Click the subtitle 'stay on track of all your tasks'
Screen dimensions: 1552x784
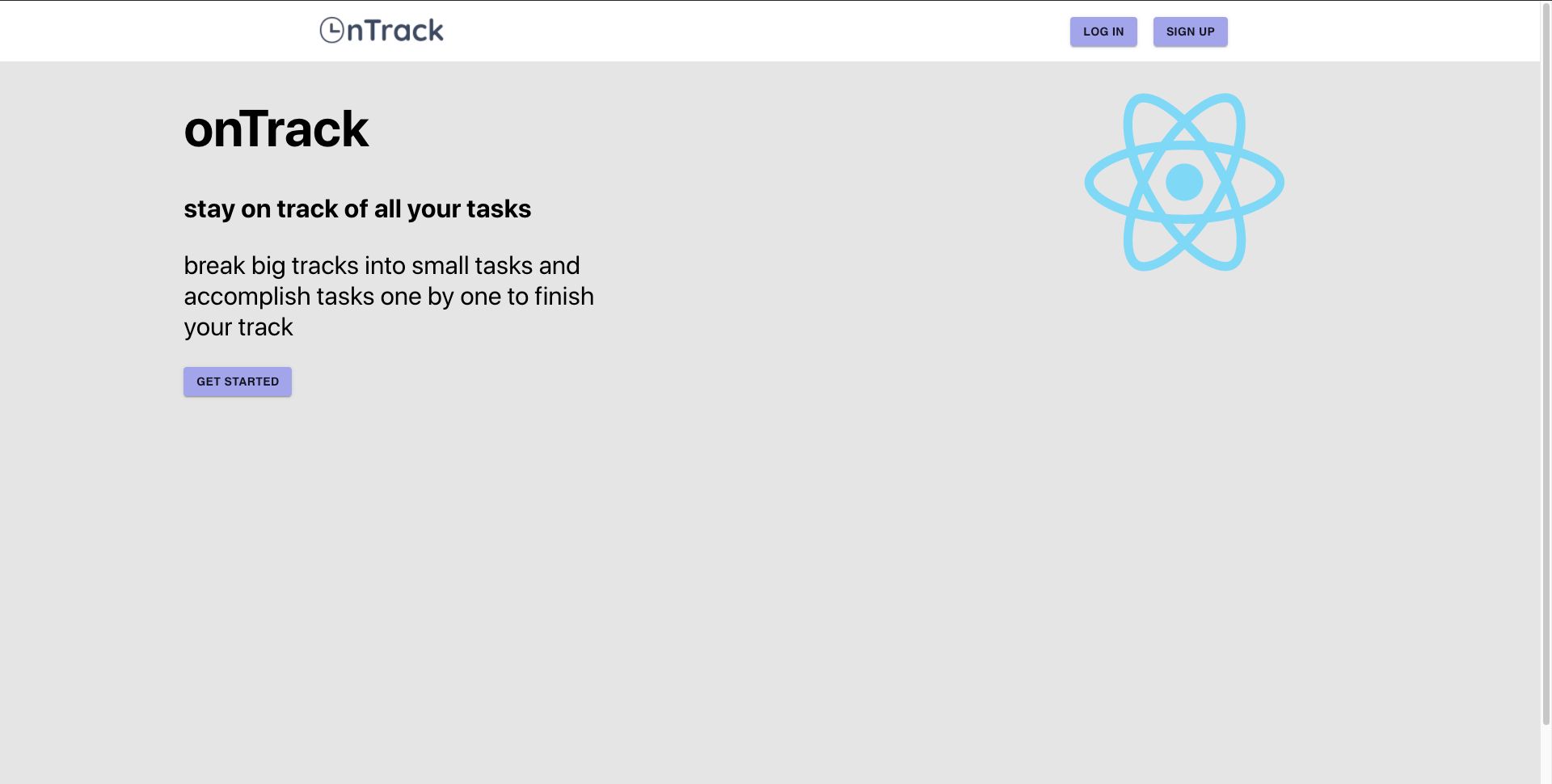(357, 209)
